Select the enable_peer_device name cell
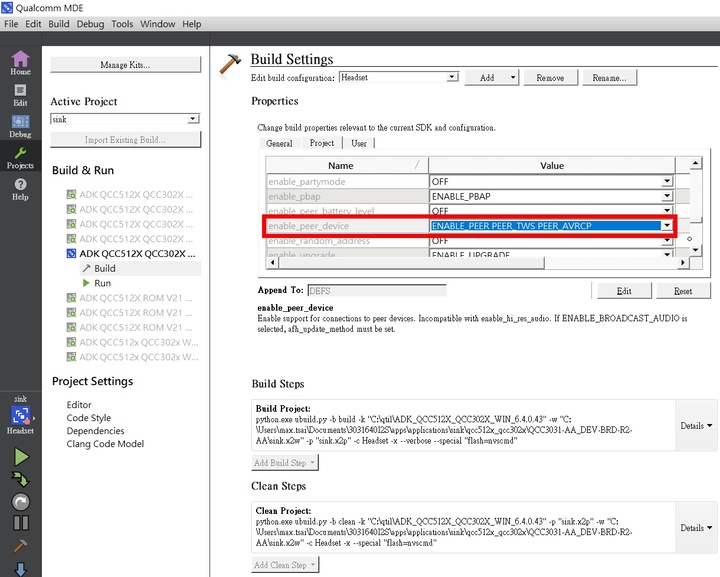720x577 pixels. [x=347, y=226]
